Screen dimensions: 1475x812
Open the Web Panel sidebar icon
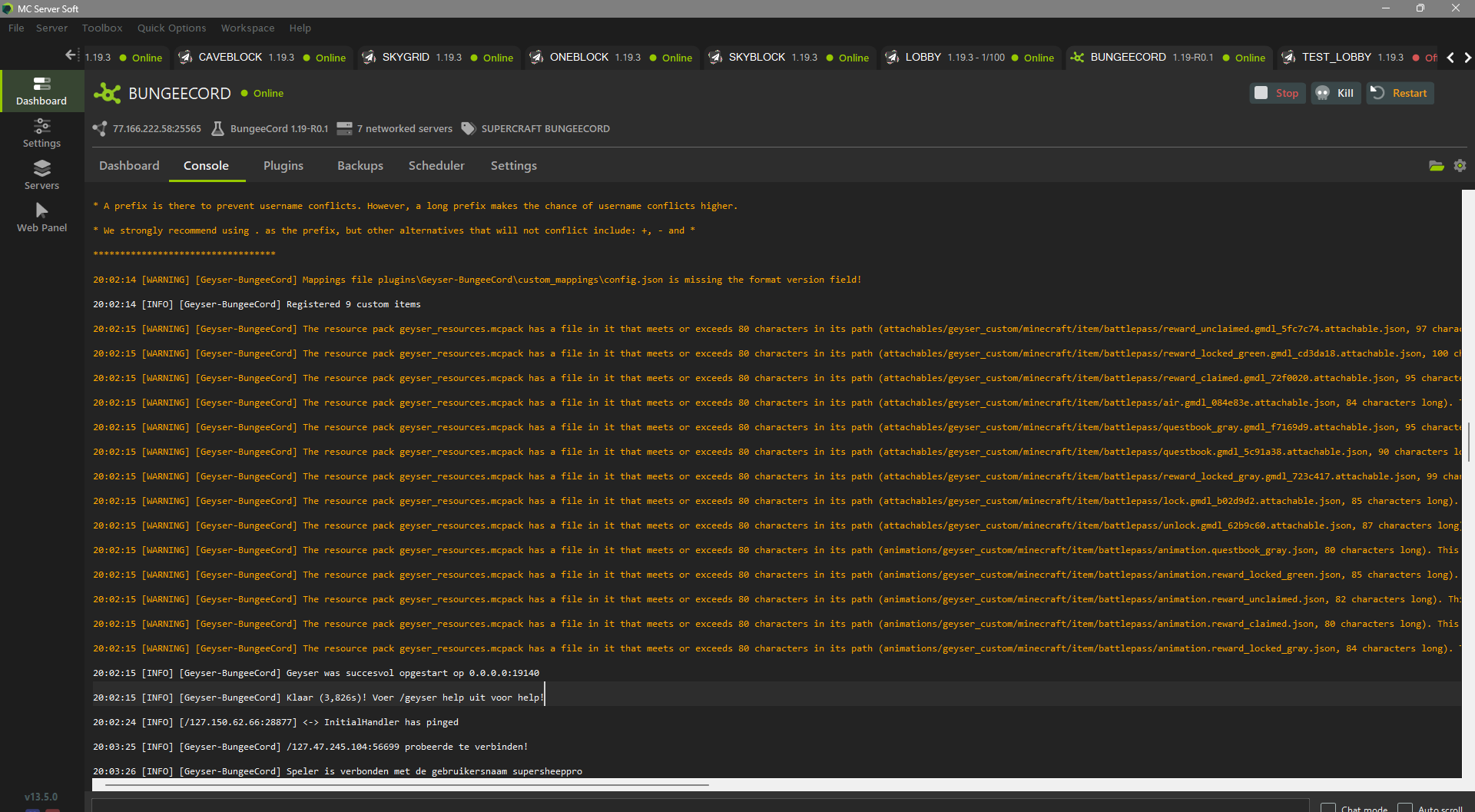tap(41, 216)
